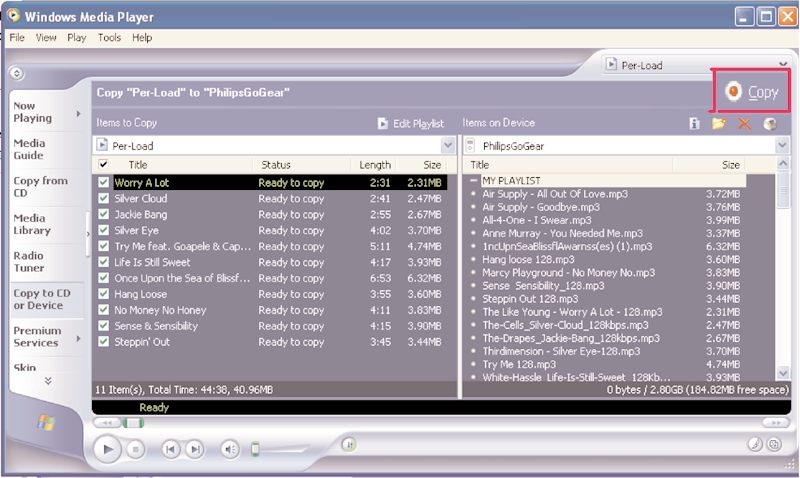Mute the player volume
The height and width of the screenshot is (478, 800).
pyautogui.click(x=230, y=449)
